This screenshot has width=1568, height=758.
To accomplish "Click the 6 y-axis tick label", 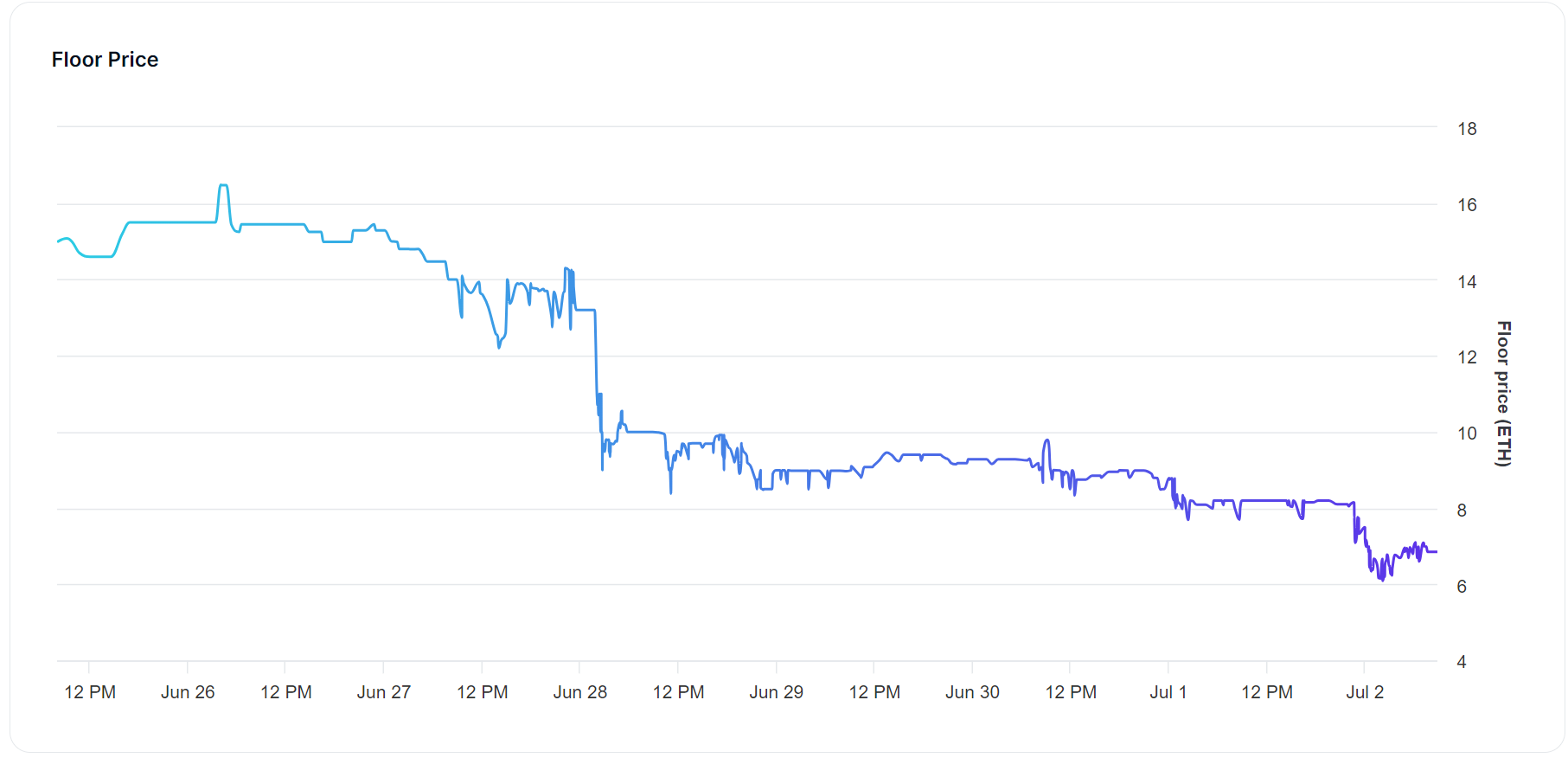I will (x=1462, y=586).
